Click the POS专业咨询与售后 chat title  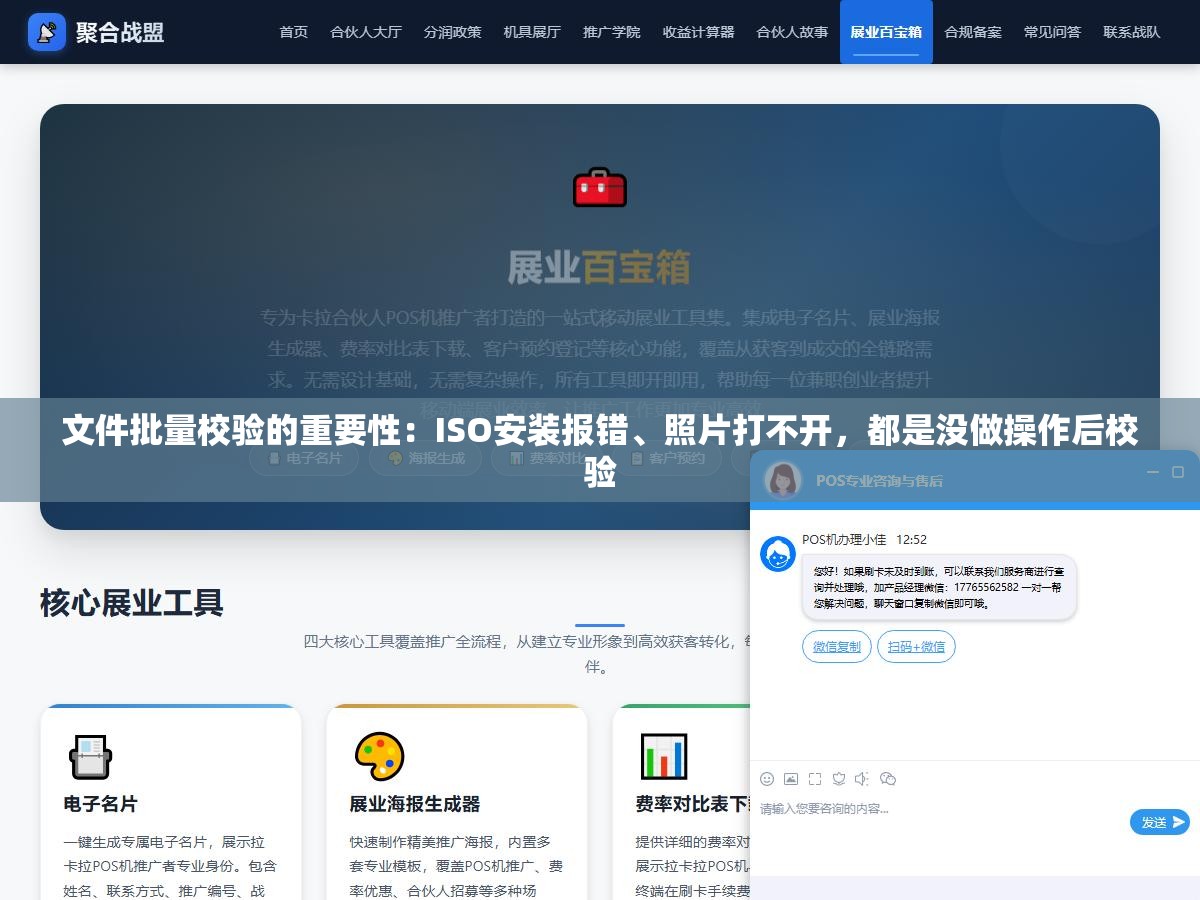[x=879, y=480]
